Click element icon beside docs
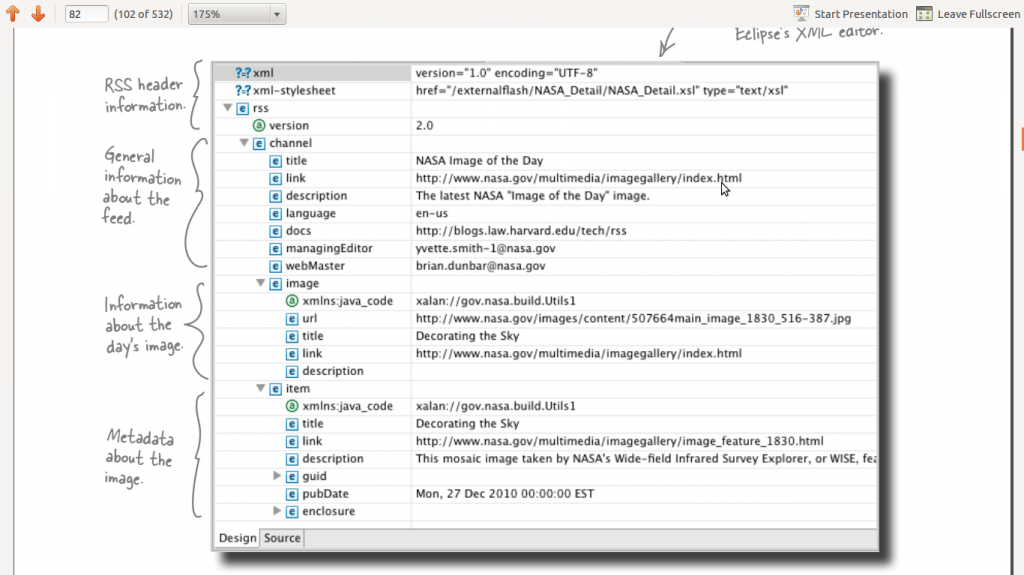 tap(276, 231)
